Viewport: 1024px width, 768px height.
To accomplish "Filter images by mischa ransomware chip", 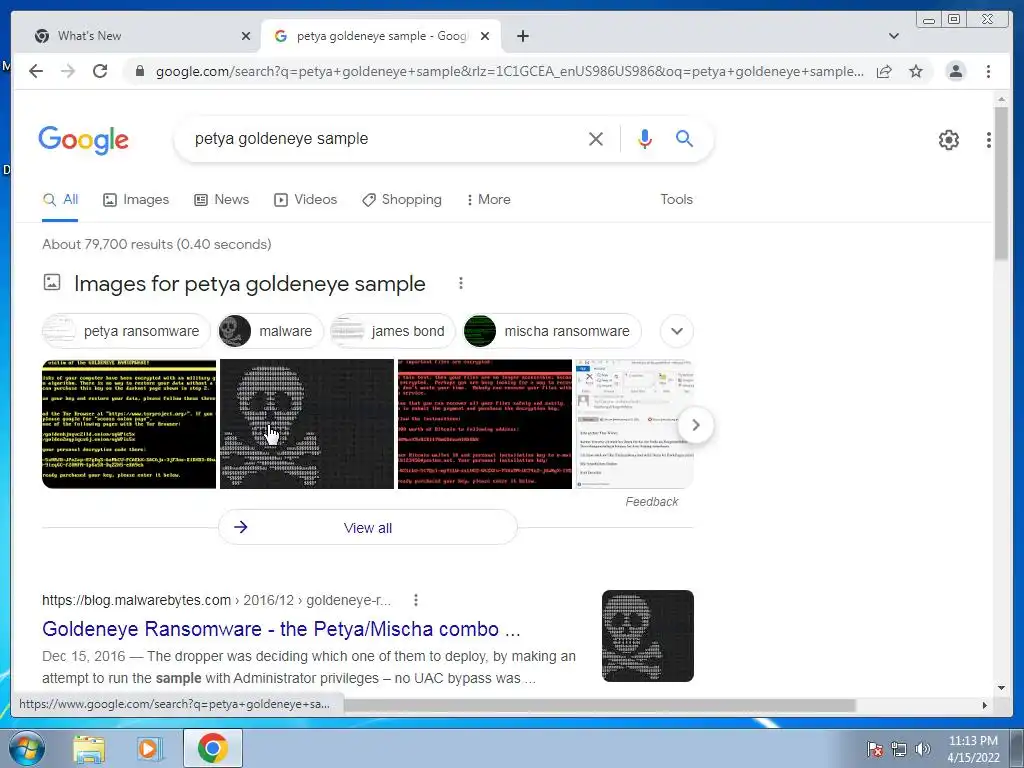I will 552,331.
